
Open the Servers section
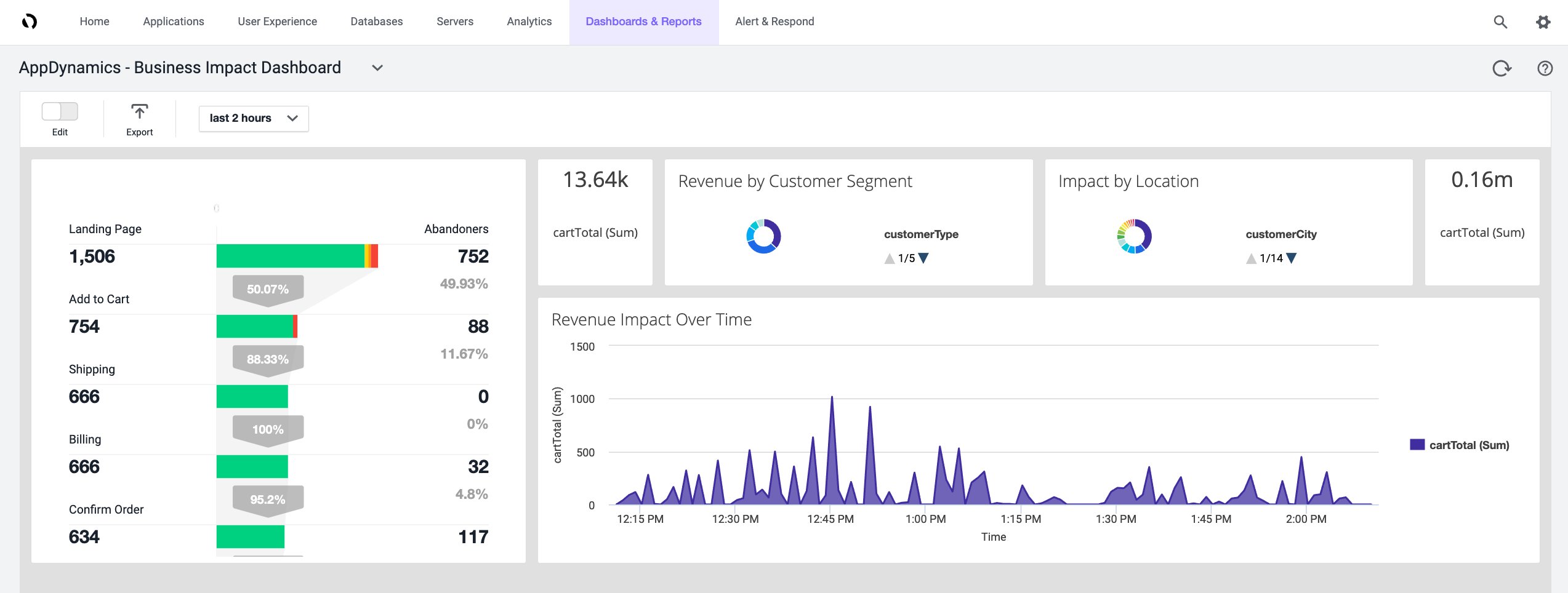click(x=454, y=22)
